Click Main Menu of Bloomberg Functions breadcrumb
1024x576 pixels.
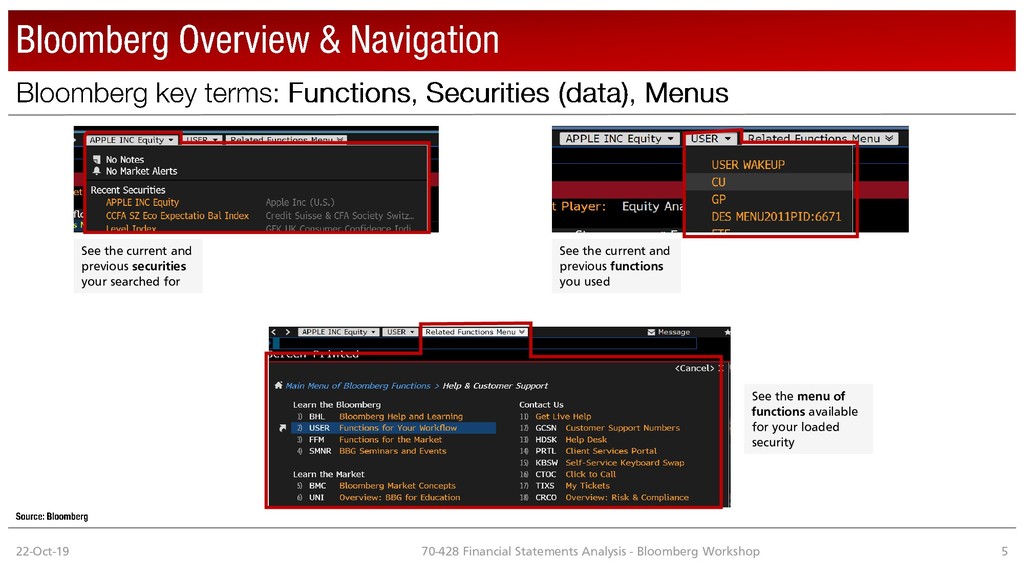(358, 385)
